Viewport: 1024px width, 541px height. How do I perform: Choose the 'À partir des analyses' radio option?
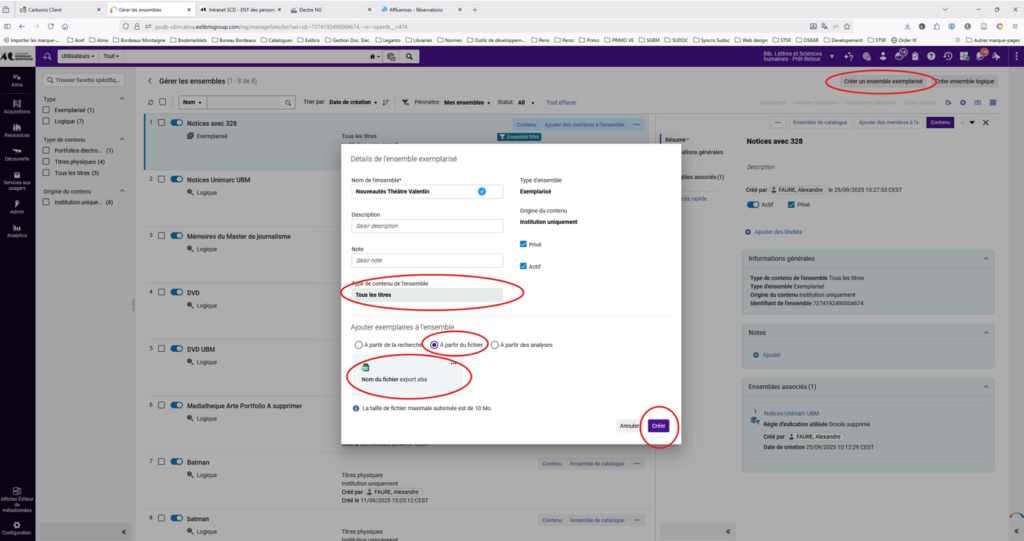click(495, 345)
